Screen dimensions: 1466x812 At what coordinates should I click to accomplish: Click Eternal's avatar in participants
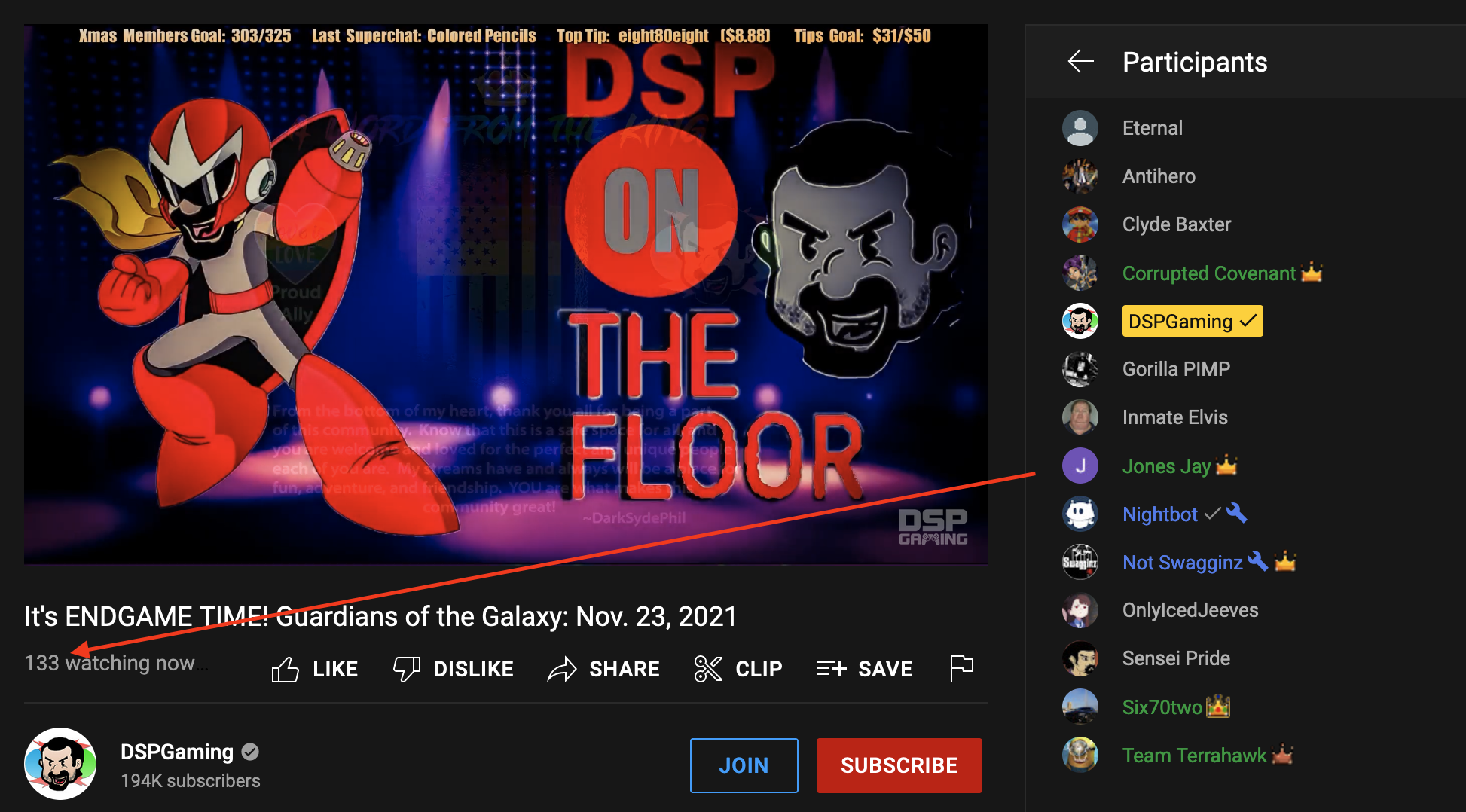click(1080, 128)
